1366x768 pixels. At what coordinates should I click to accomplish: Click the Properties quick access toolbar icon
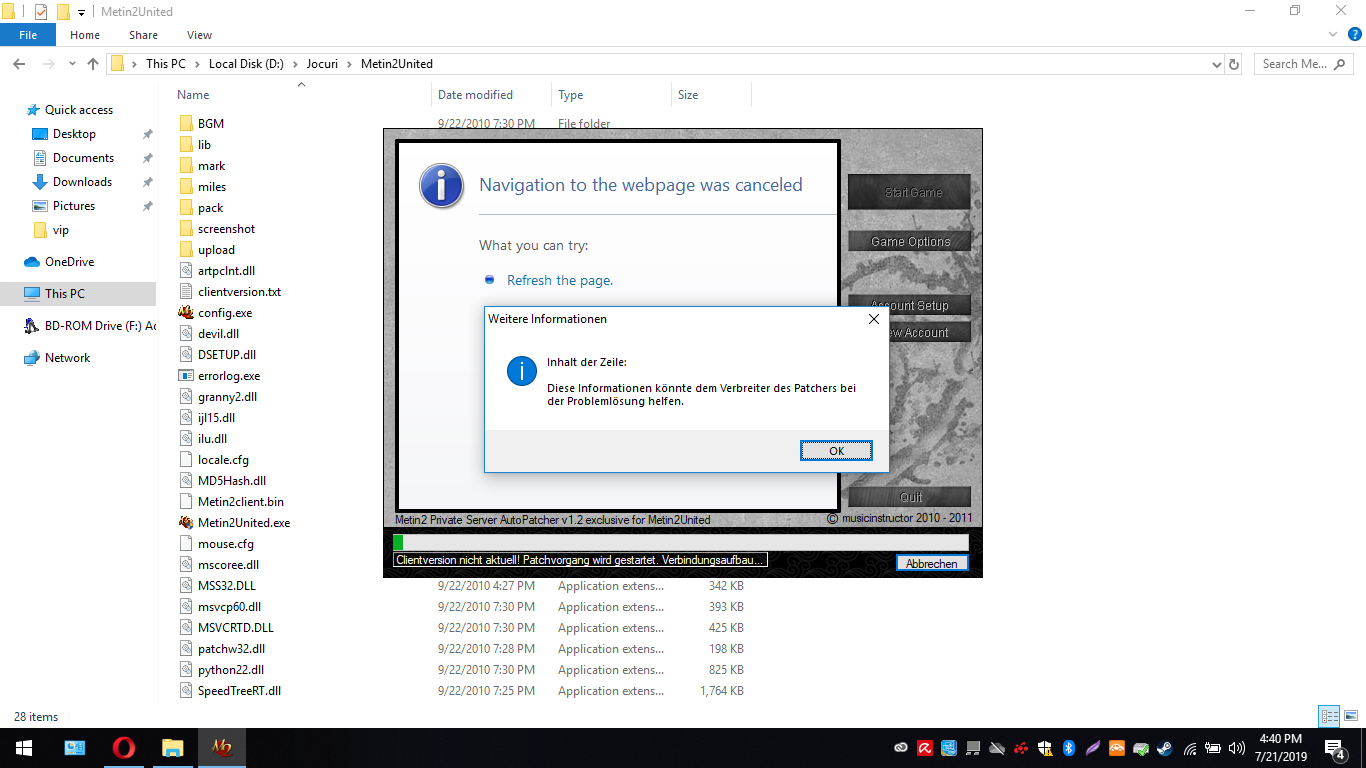(x=40, y=12)
